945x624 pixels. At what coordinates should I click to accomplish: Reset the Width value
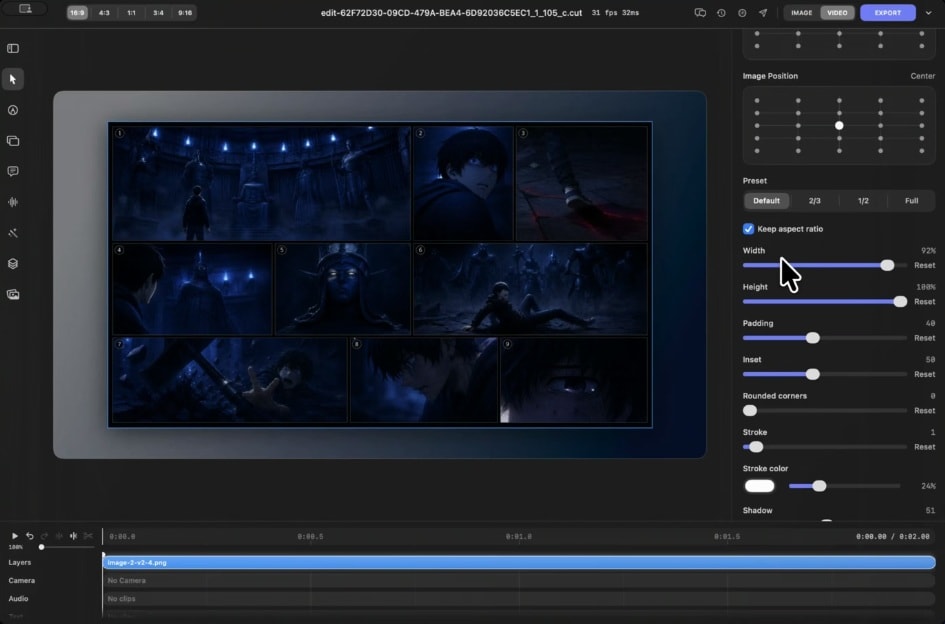pos(925,265)
